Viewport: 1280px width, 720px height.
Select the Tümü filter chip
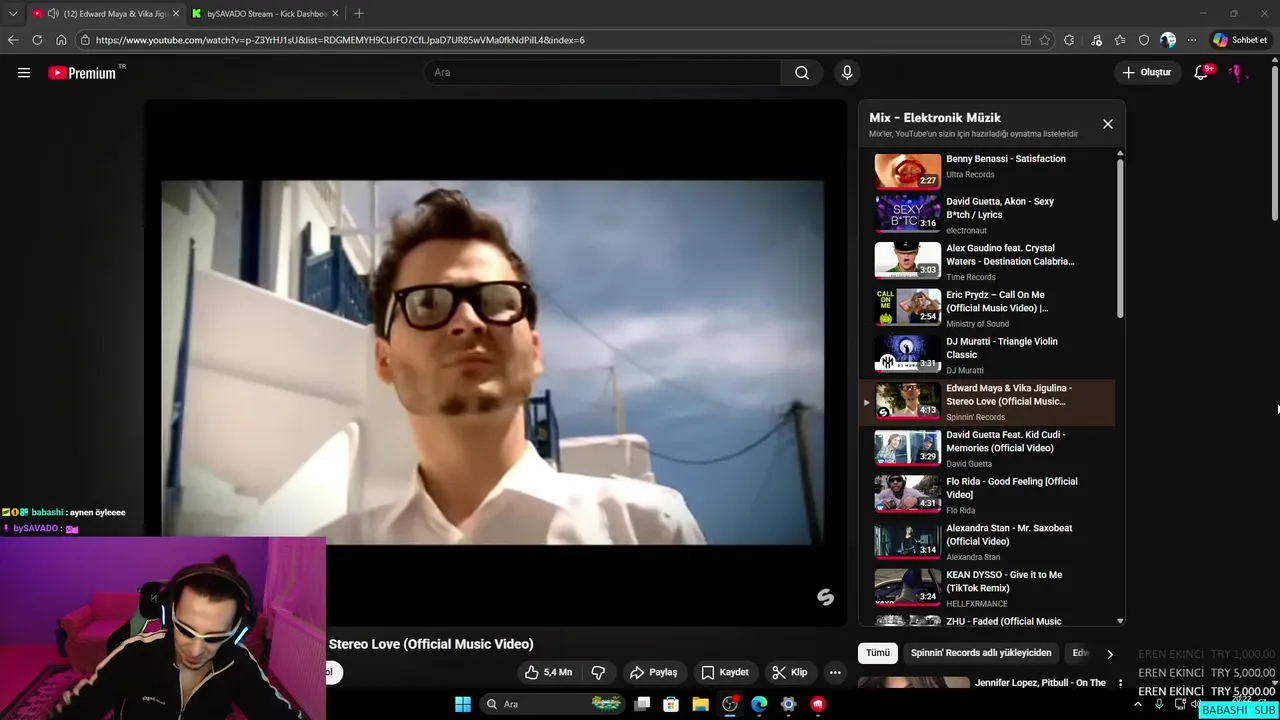tap(878, 653)
